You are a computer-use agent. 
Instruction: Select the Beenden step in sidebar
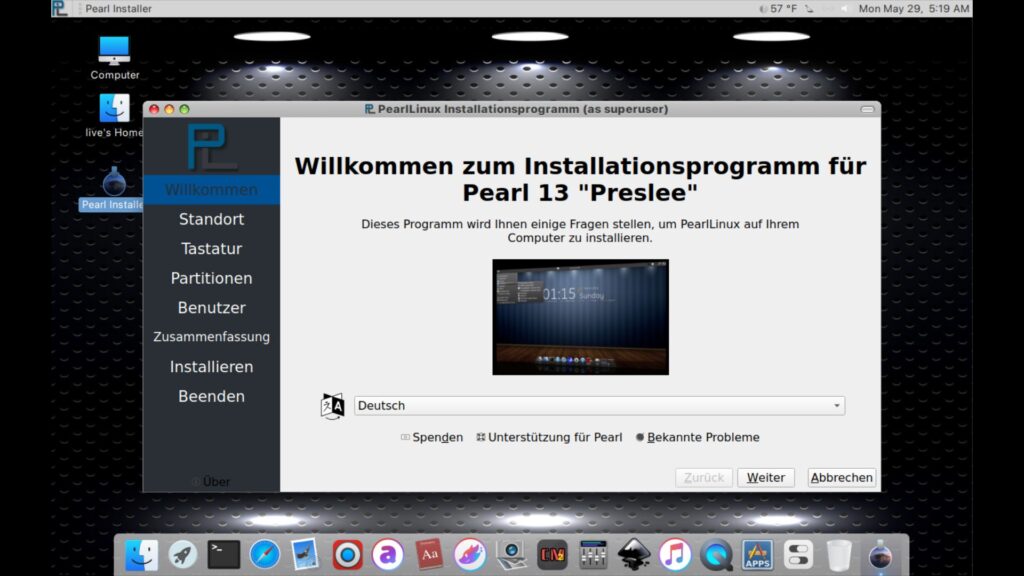pyautogui.click(x=211, y=396)
